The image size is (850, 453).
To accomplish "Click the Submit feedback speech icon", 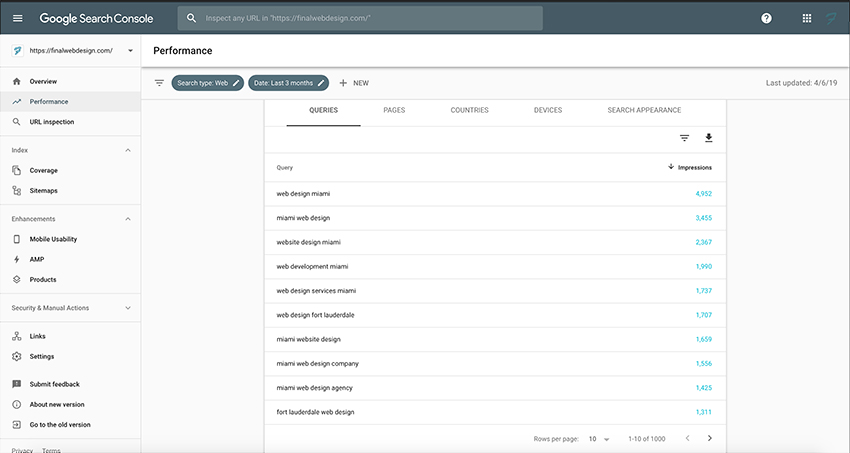I will pos(17,384).
